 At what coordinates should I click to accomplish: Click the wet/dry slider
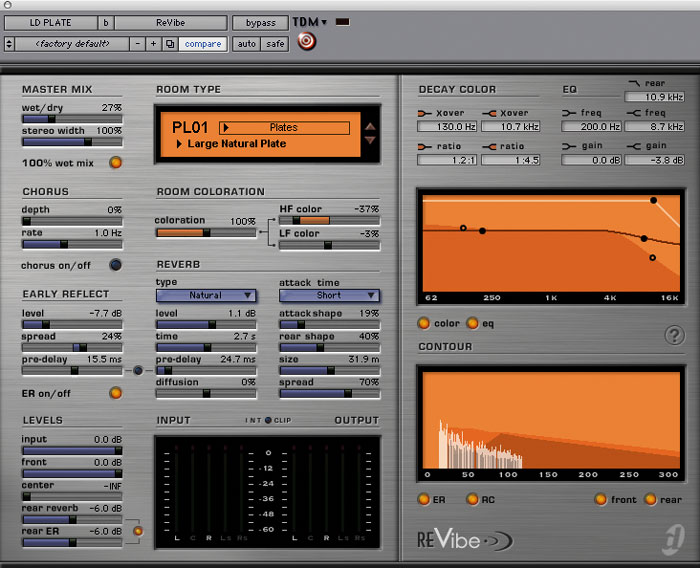click(72, 119)
